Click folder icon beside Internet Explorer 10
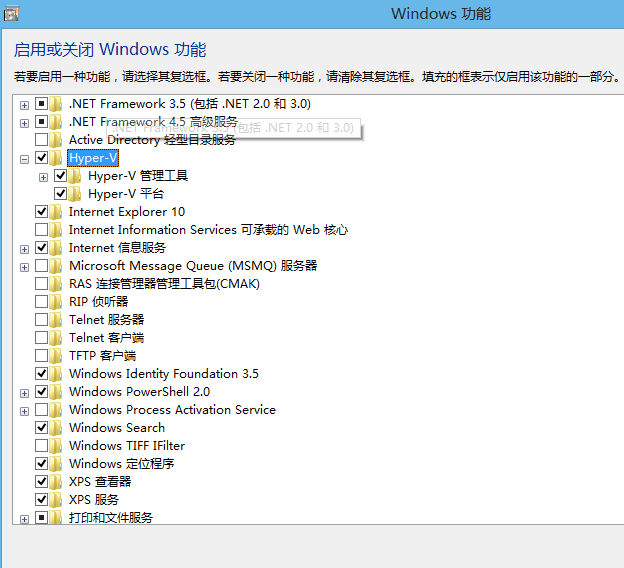The height and width of the screenshot is (568, 624). pyautogui.click(x=56, y=212)
